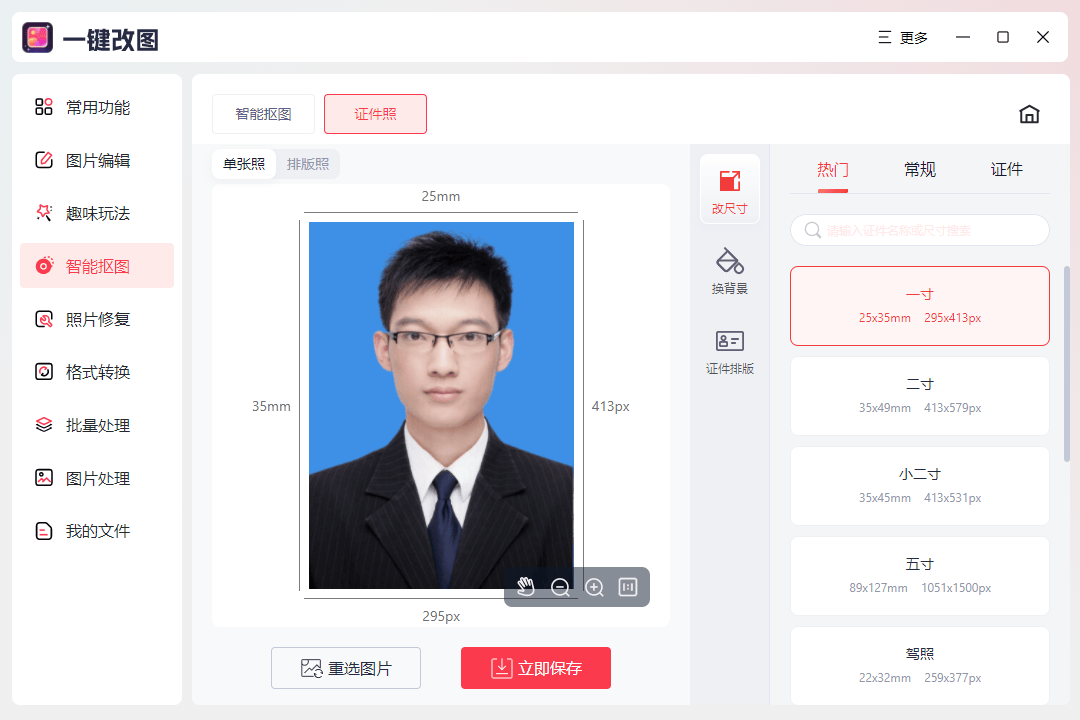Select the 智能抠图 mode button
This screenshot has width=1080, height=720.
(263, 114)
